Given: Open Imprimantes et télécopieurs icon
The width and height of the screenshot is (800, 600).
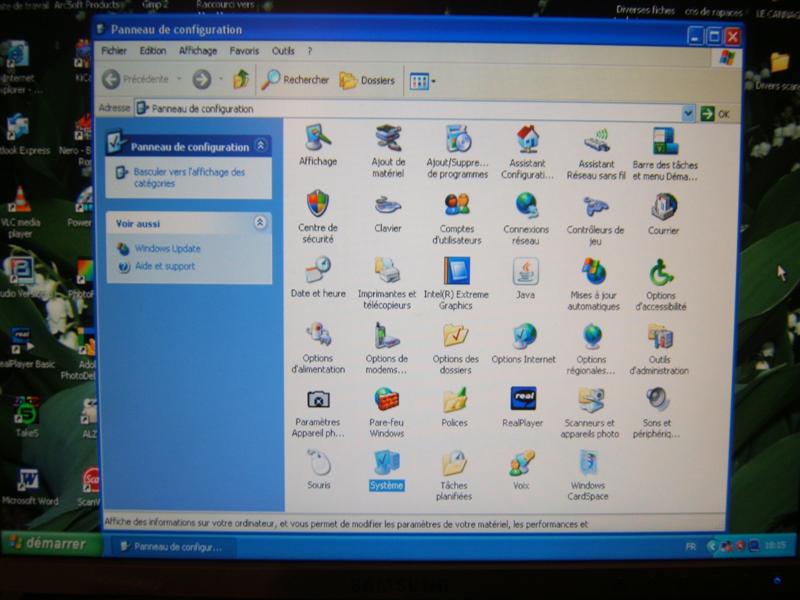Looking at the screenshot, I should point(387,271).
